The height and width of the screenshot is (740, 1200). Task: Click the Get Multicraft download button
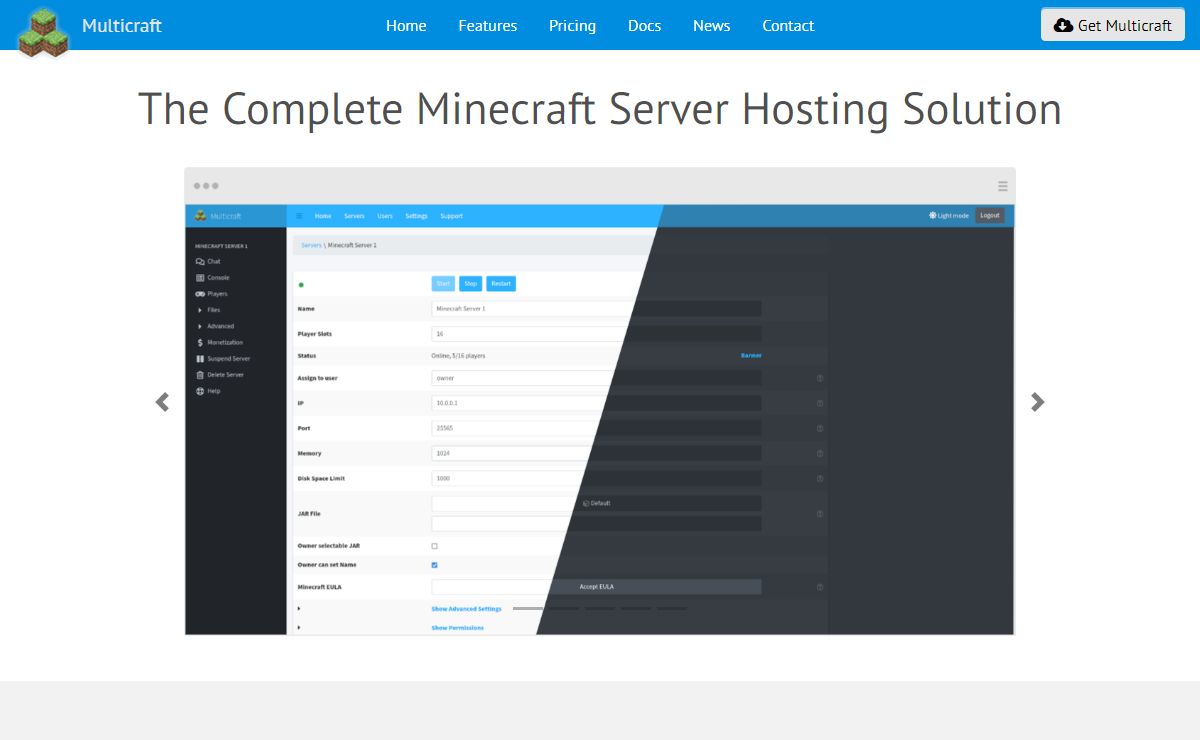coord(1113,25)
